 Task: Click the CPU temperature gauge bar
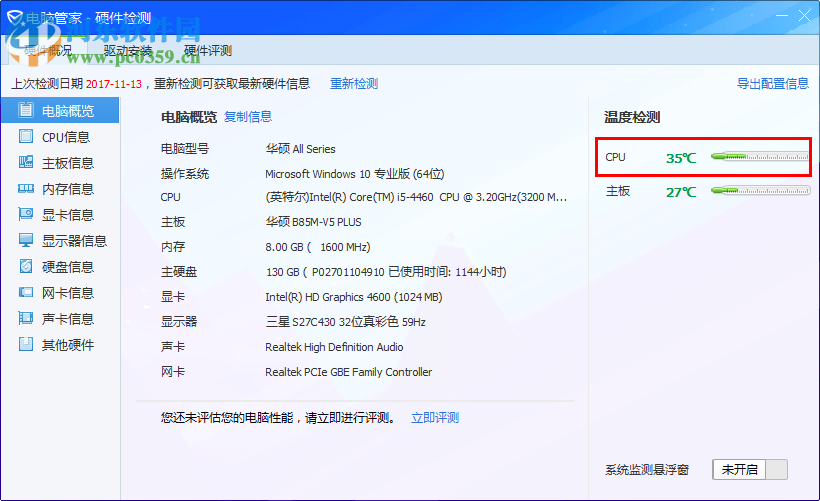[760, 156]
